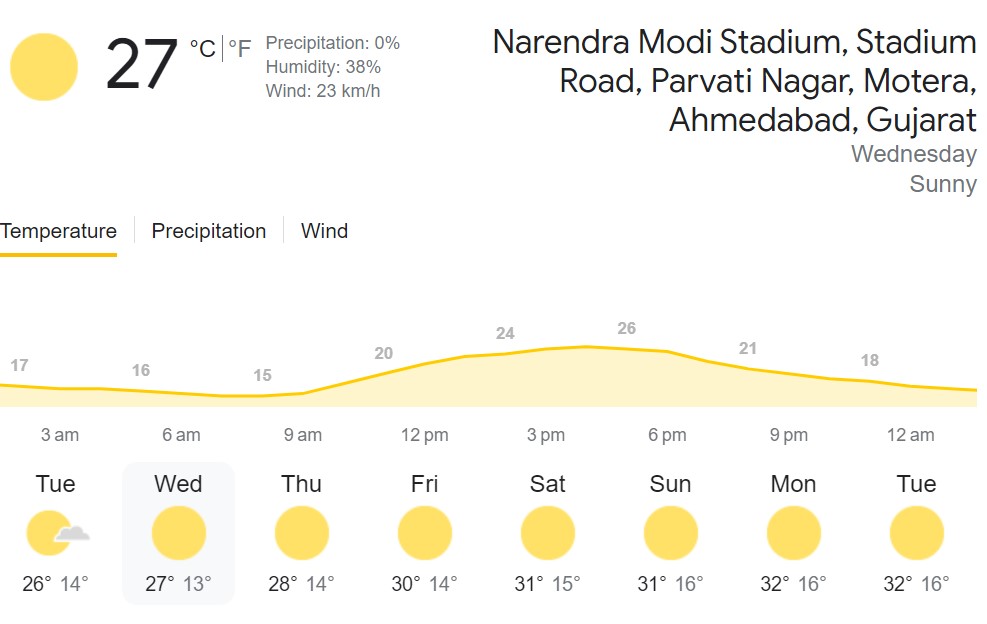The width and height of the screenshot is (987, 624).
Task: Click the sun icon for Thu
Action: tap(302, 533)
